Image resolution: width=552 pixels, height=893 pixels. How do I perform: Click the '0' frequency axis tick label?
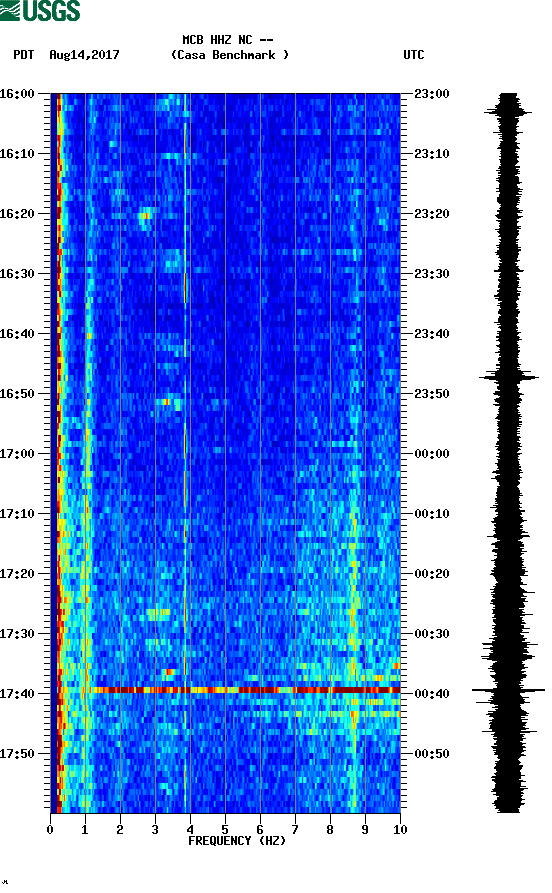pos(50,830)
